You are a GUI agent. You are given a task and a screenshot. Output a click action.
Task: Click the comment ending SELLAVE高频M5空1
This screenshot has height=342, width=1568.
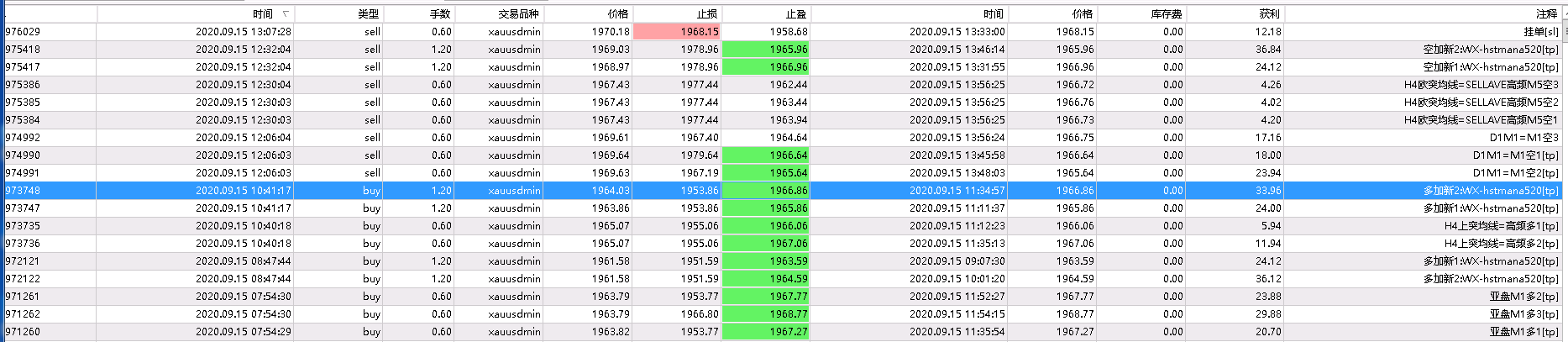click(1481, 119)
